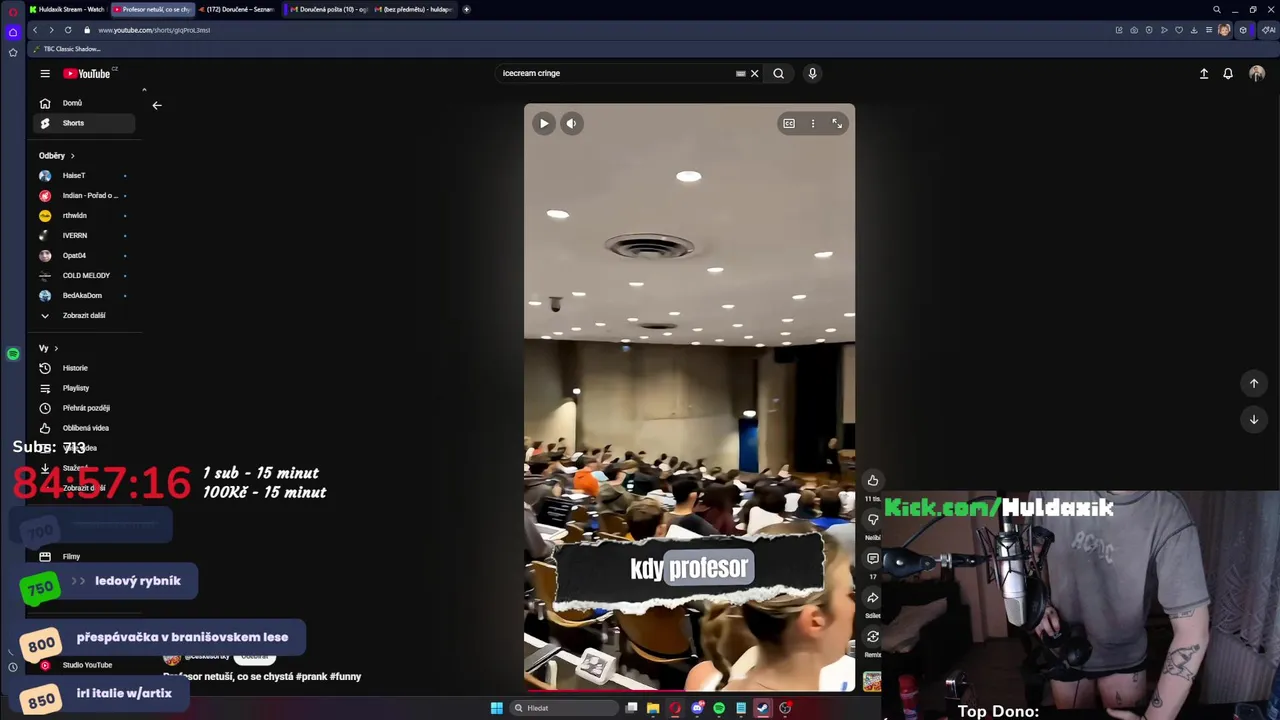Start voice search with the microphone
This screenshot has width=1280, height=720.
[812, 73]
